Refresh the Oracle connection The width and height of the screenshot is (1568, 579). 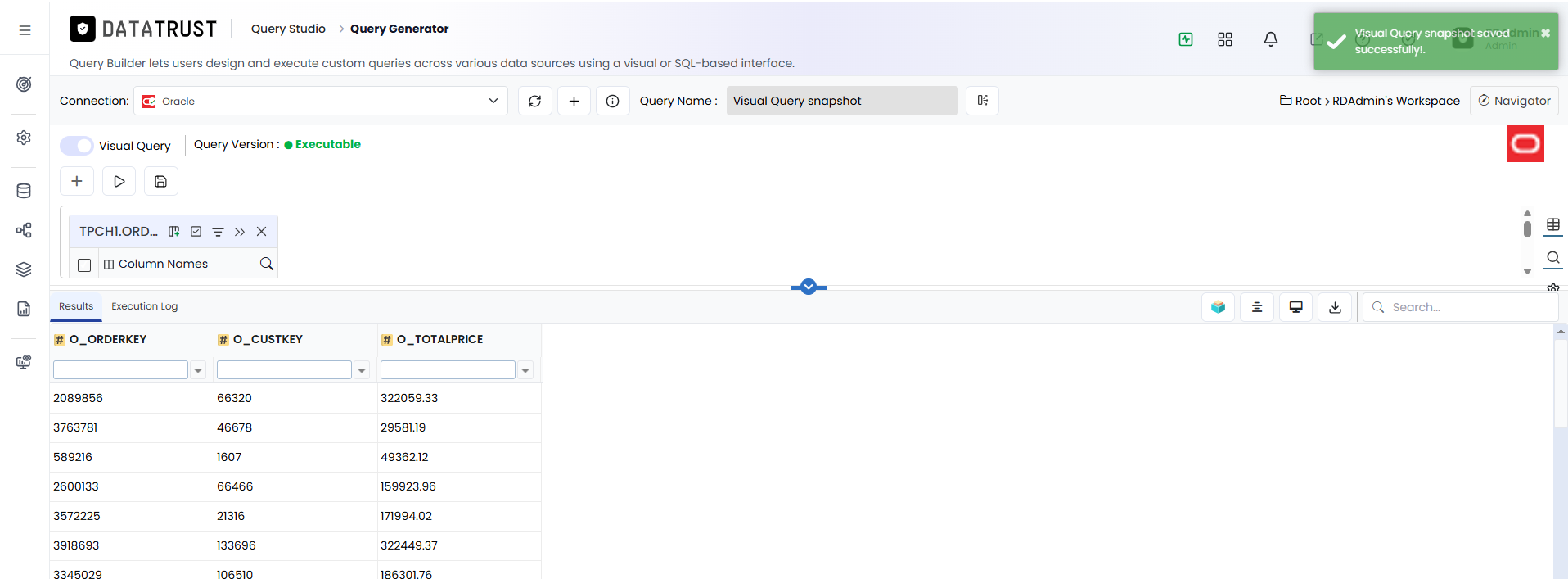[534, 101]
